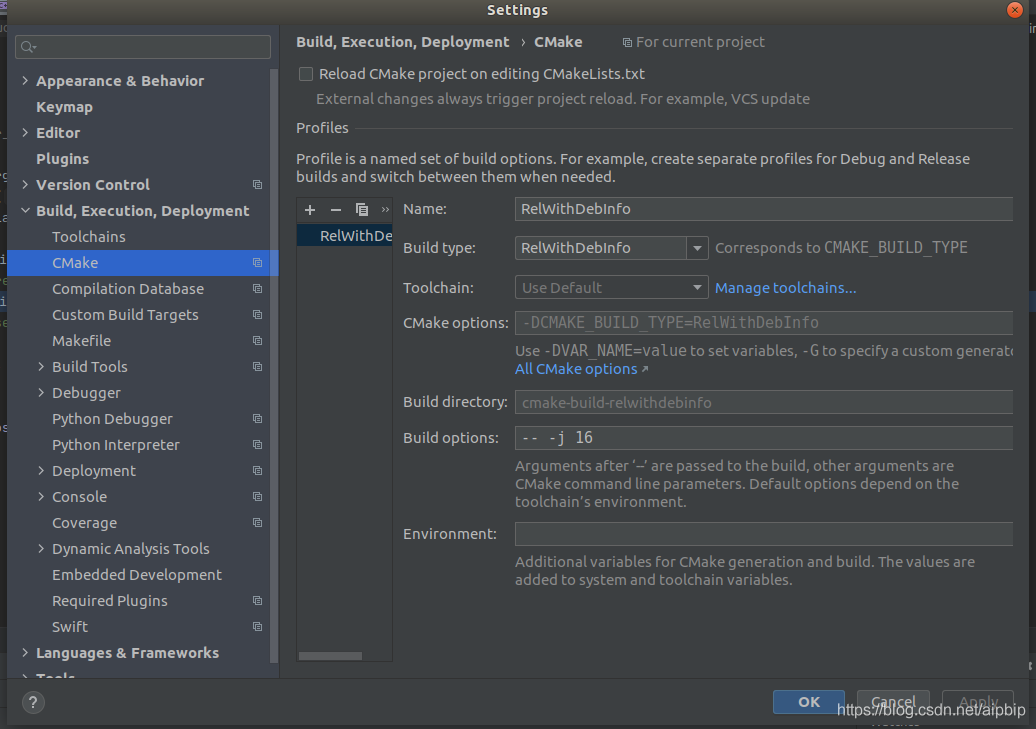Open the Manage toolchains link
Viewport: 1036px width, 729px height.
(x=786, y=288)
